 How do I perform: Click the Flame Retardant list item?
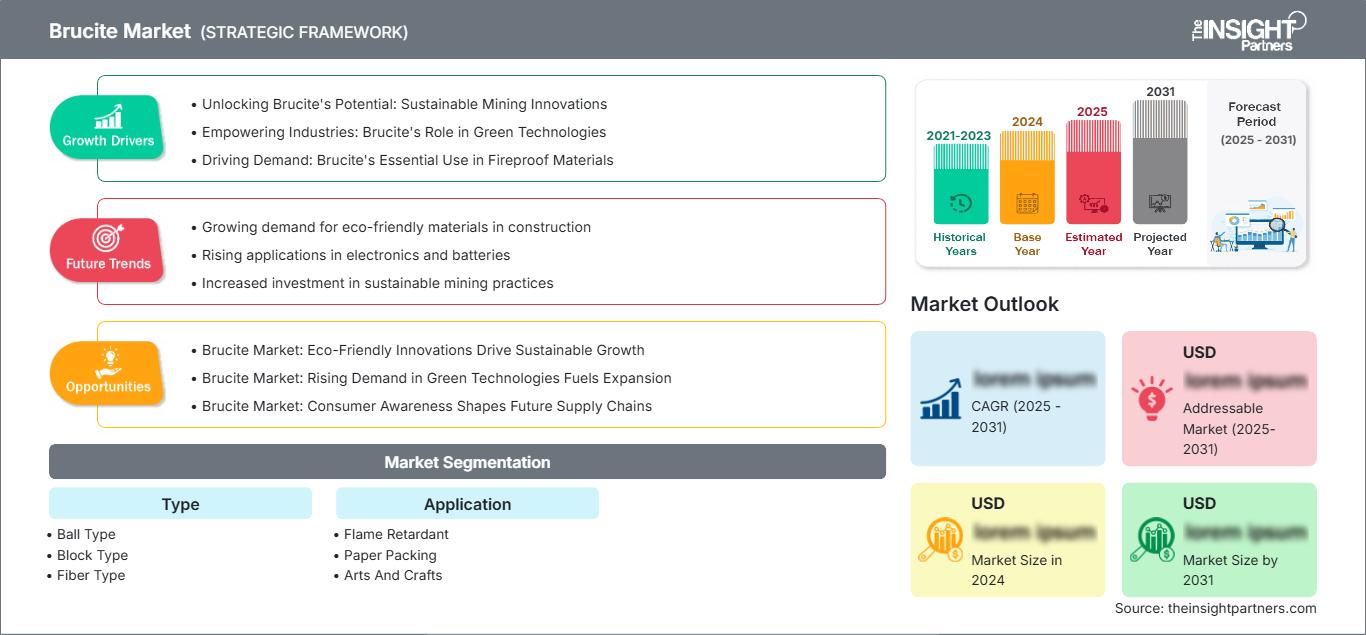396,534
